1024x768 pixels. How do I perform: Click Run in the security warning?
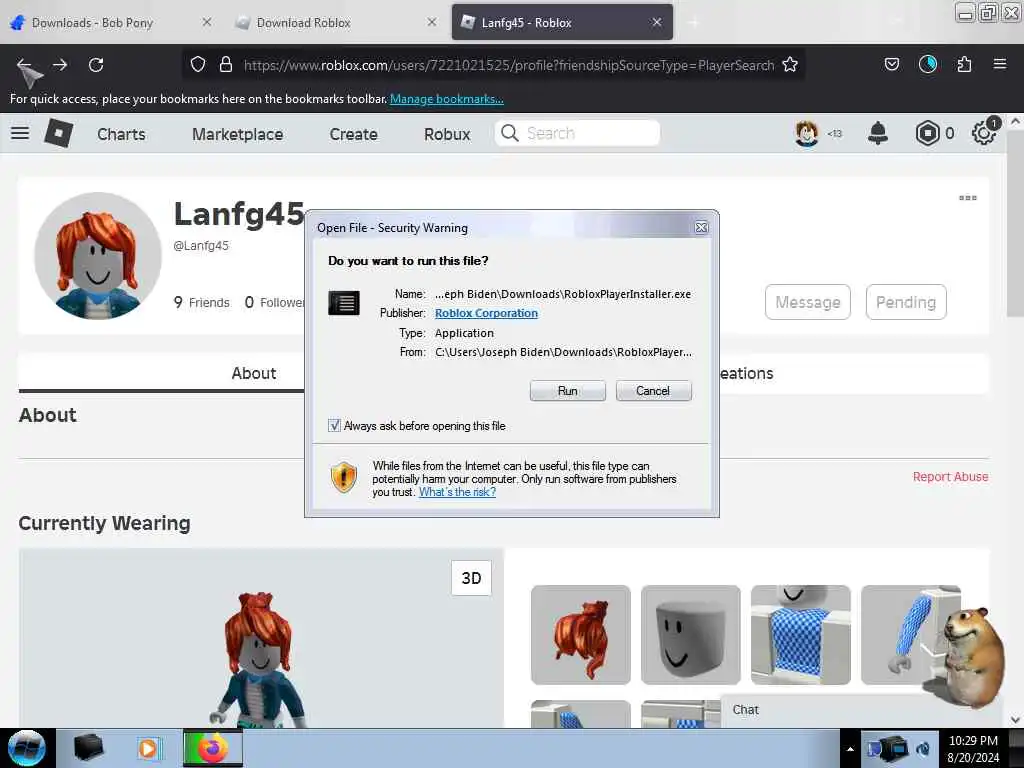568,391
